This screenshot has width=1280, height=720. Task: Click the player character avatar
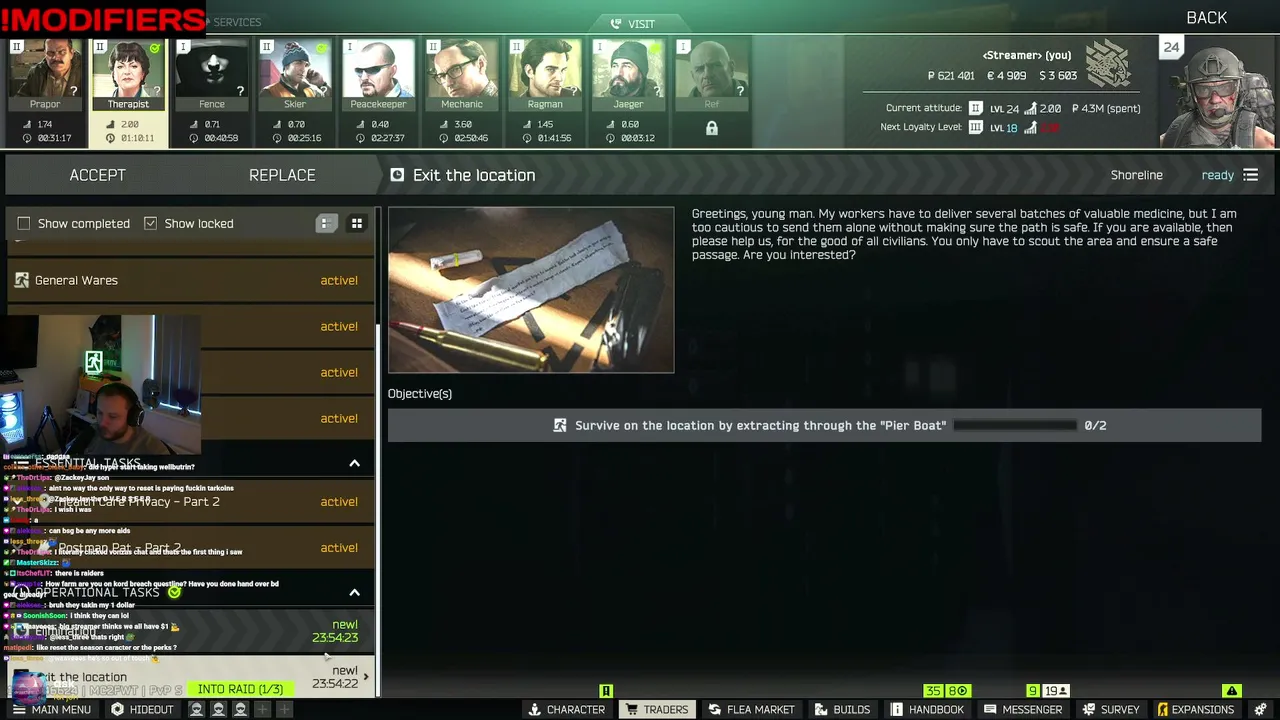(x=1219, y=92)
